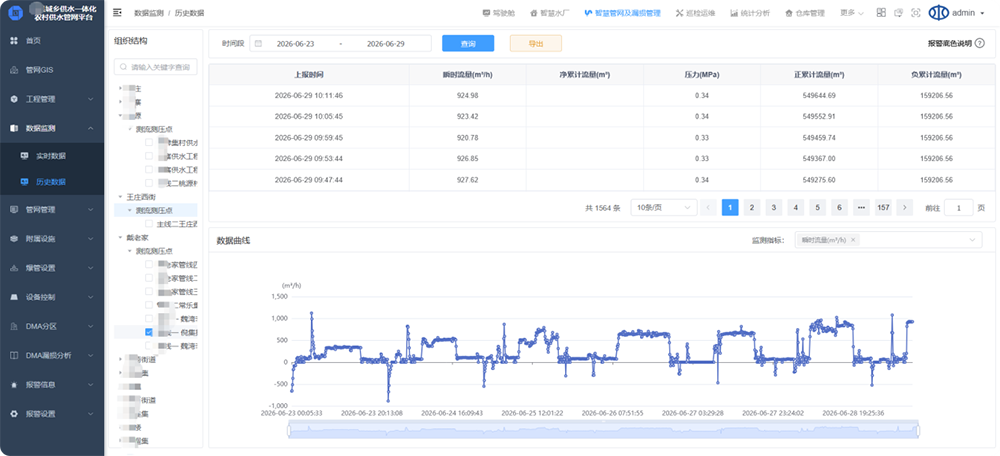The height and width of the screenshot is (456, 1000).
Task: Click the calendar icon in date range
Action: pos(258,43)
